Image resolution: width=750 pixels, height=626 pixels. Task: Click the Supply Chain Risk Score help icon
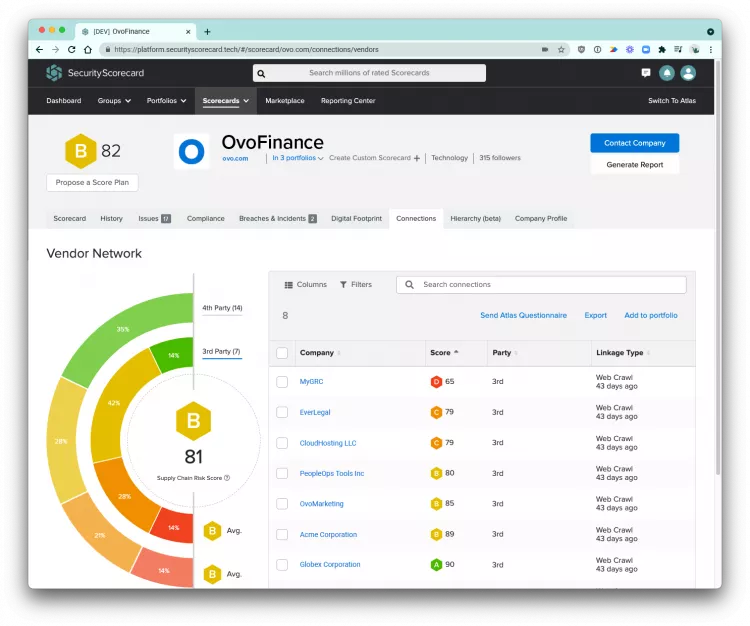(x=227, y=478)
